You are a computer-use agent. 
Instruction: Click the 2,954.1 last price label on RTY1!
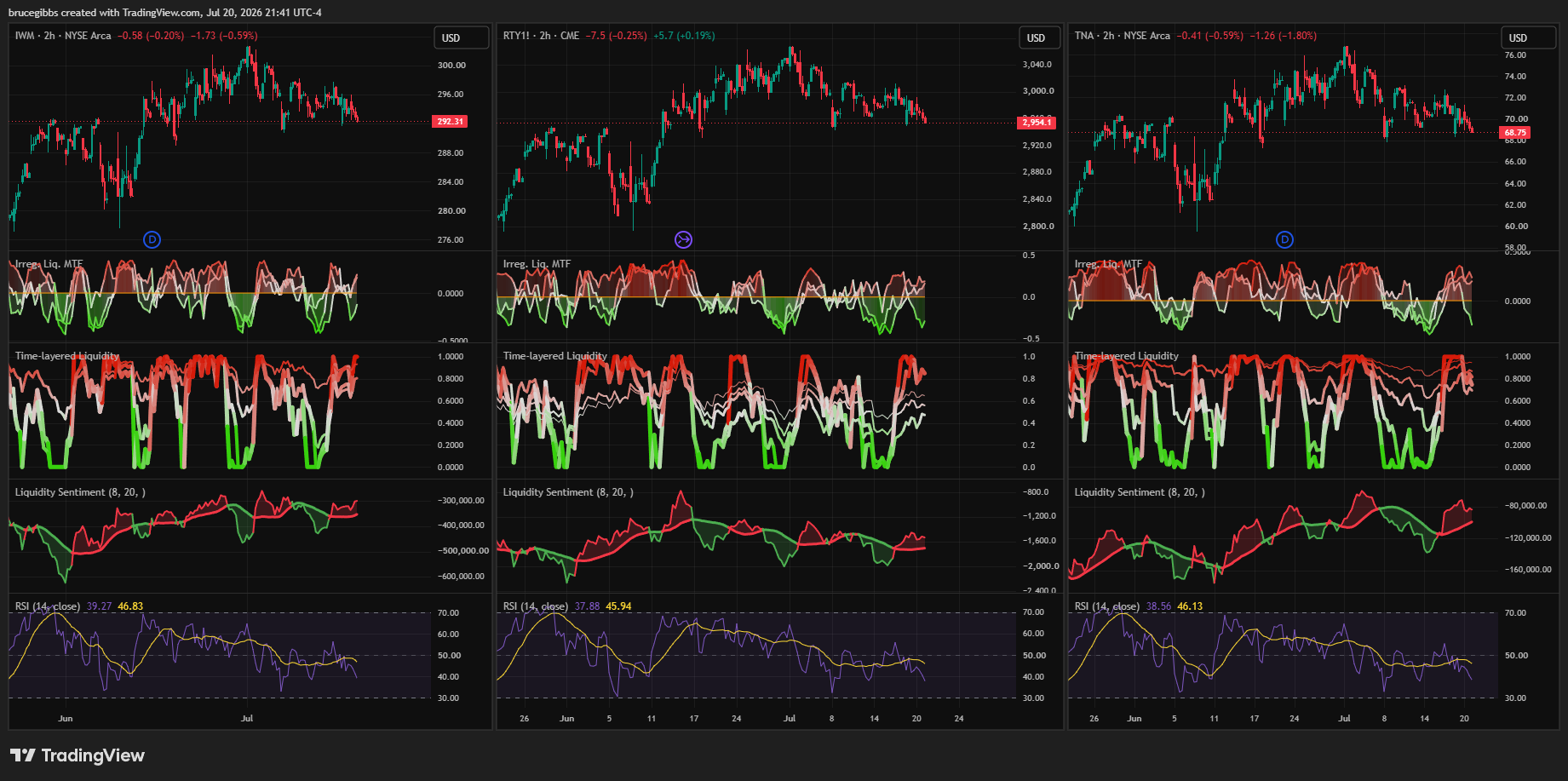(1037, 123)
